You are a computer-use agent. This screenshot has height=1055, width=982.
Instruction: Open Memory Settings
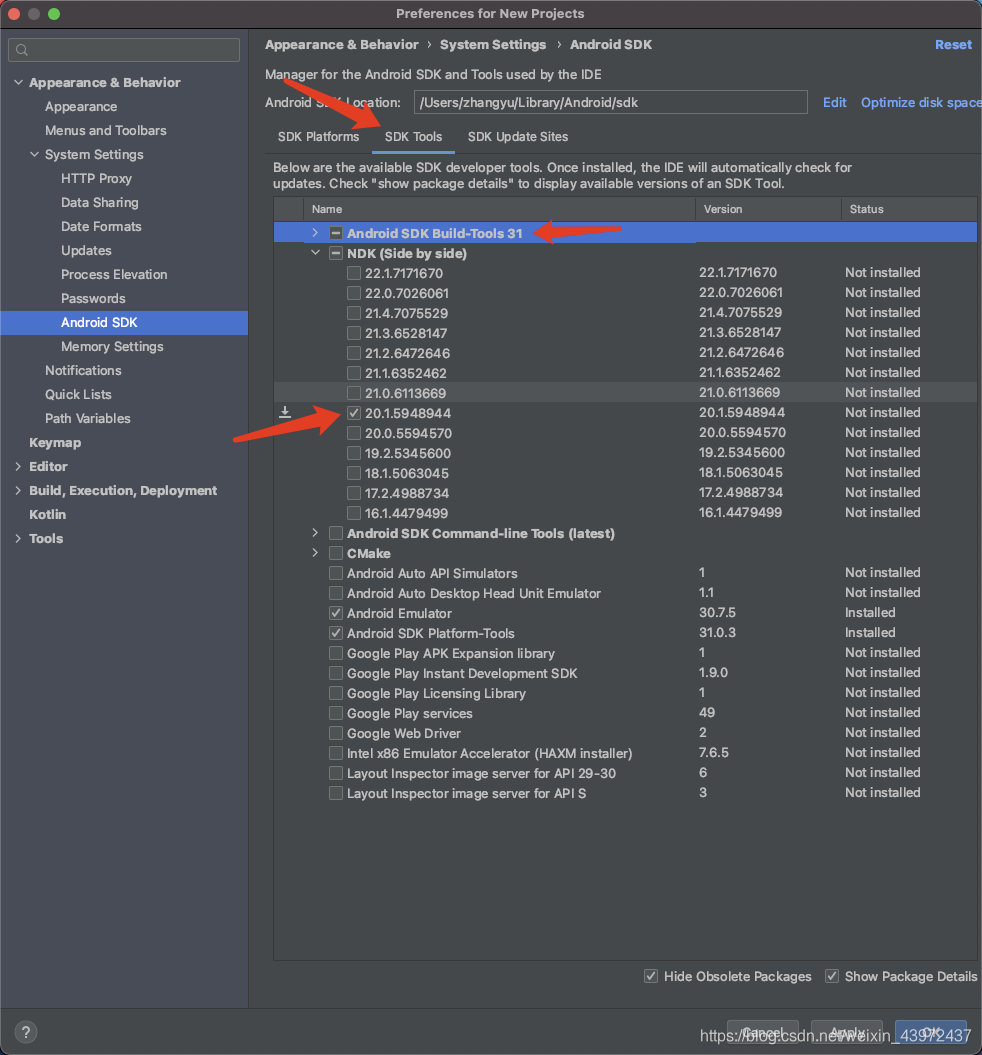tap(112, 347)
